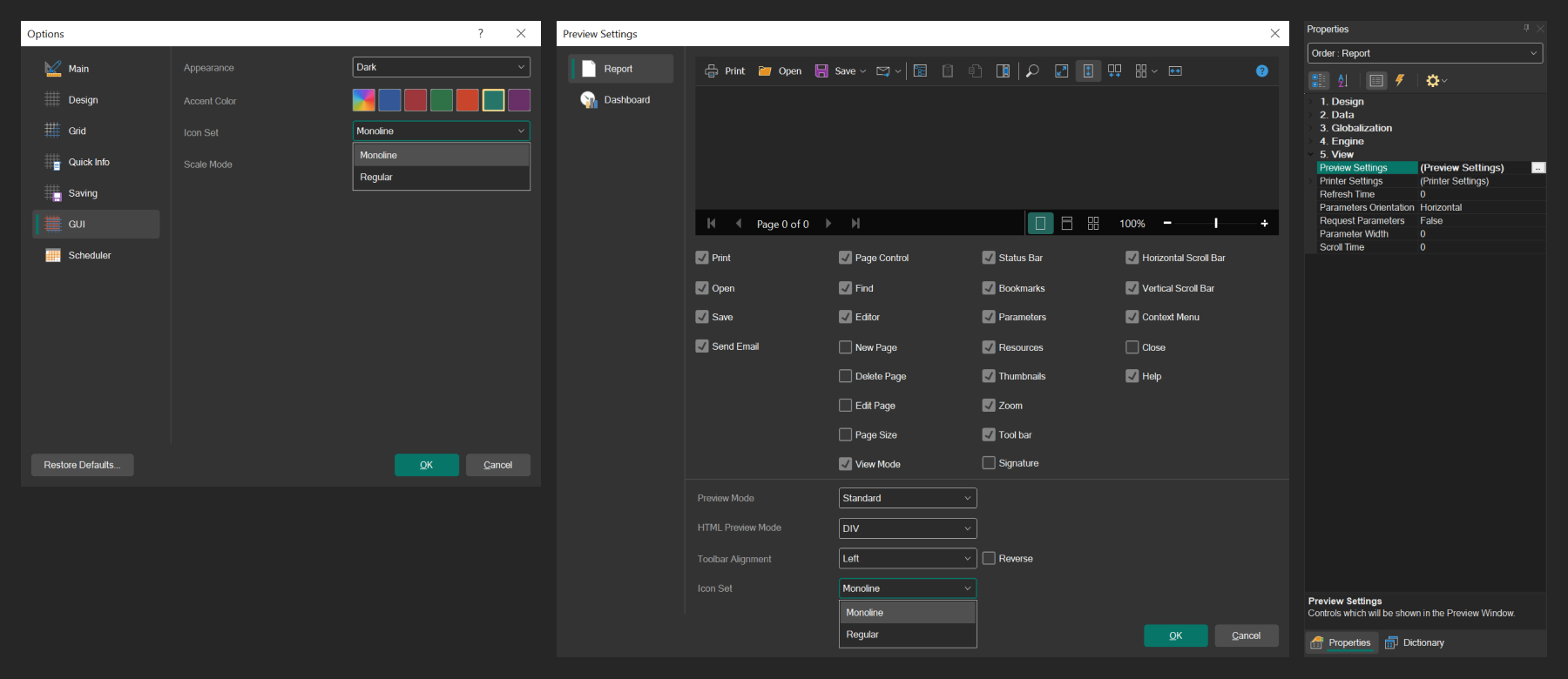The height and width of the screenshot is (679, 1568).
Task: Click OK in the Preview Settings dialog
Action: tap(1176, 635)
